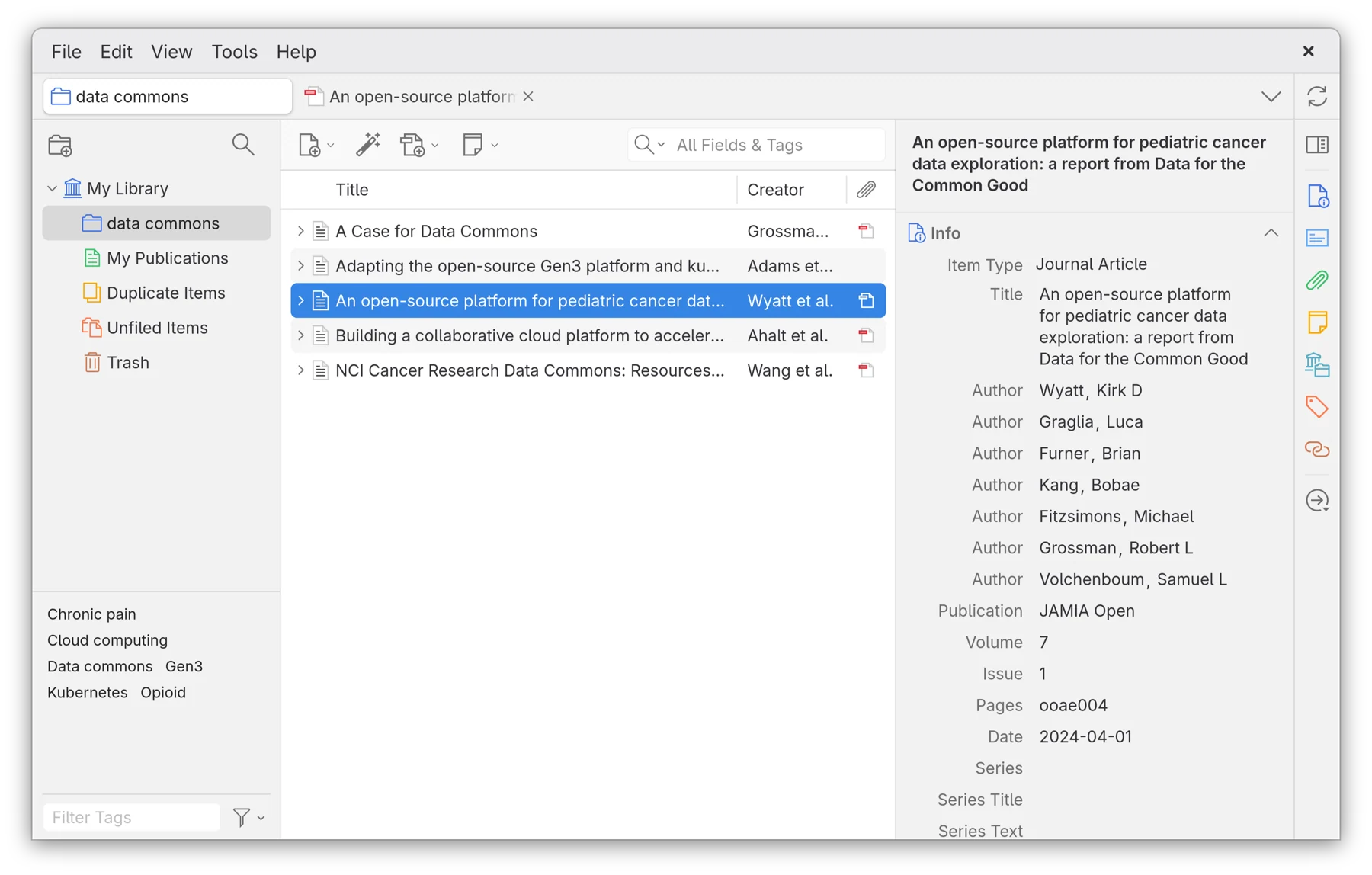Screen dimensions: 1372x875
Task: Sort items by Creator column header
Action: [x=790, y=190]
